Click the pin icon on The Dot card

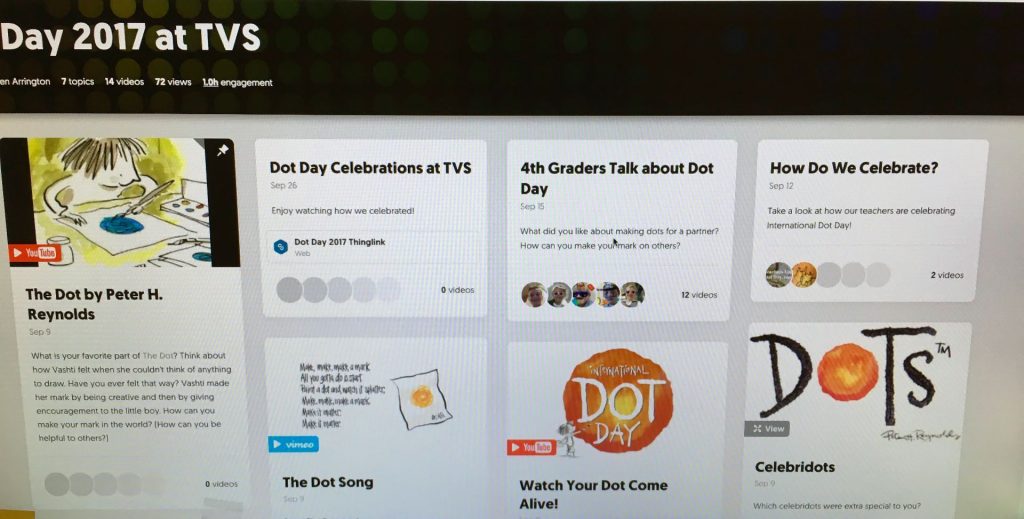(222, 151)
